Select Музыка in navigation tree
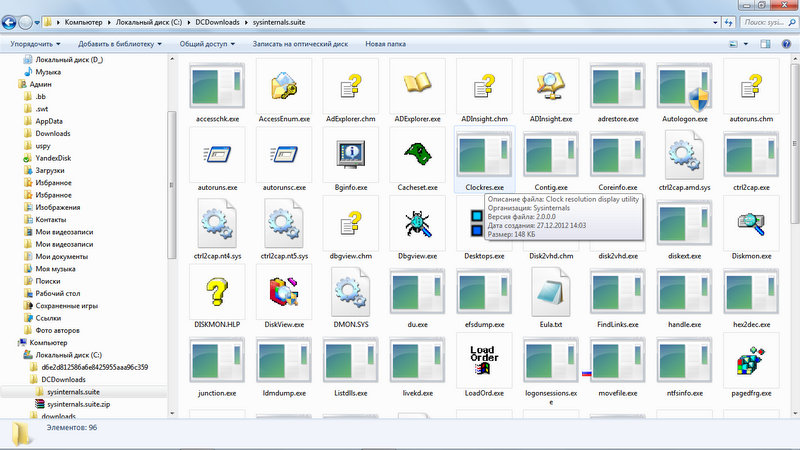Screen dimensions: 800x450 click(x=48, y=72)
